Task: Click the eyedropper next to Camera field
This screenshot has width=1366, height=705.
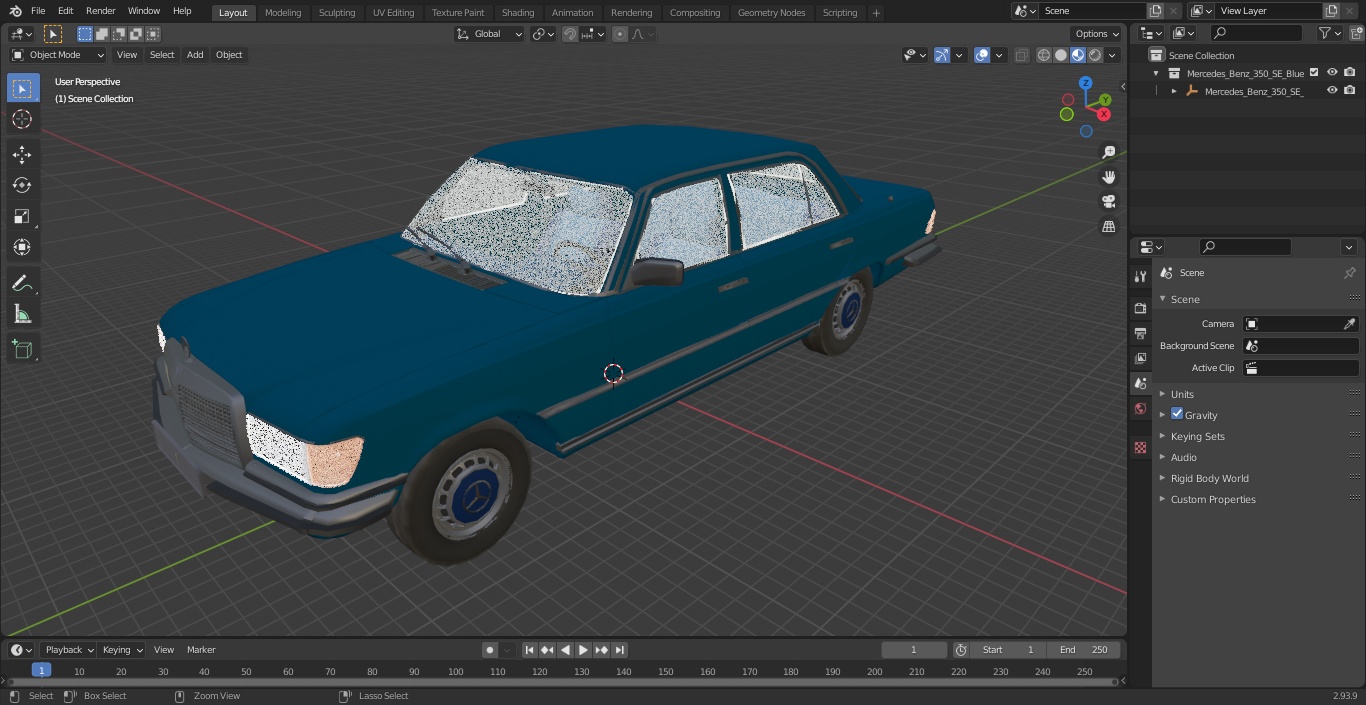Action: point(1349,324)
